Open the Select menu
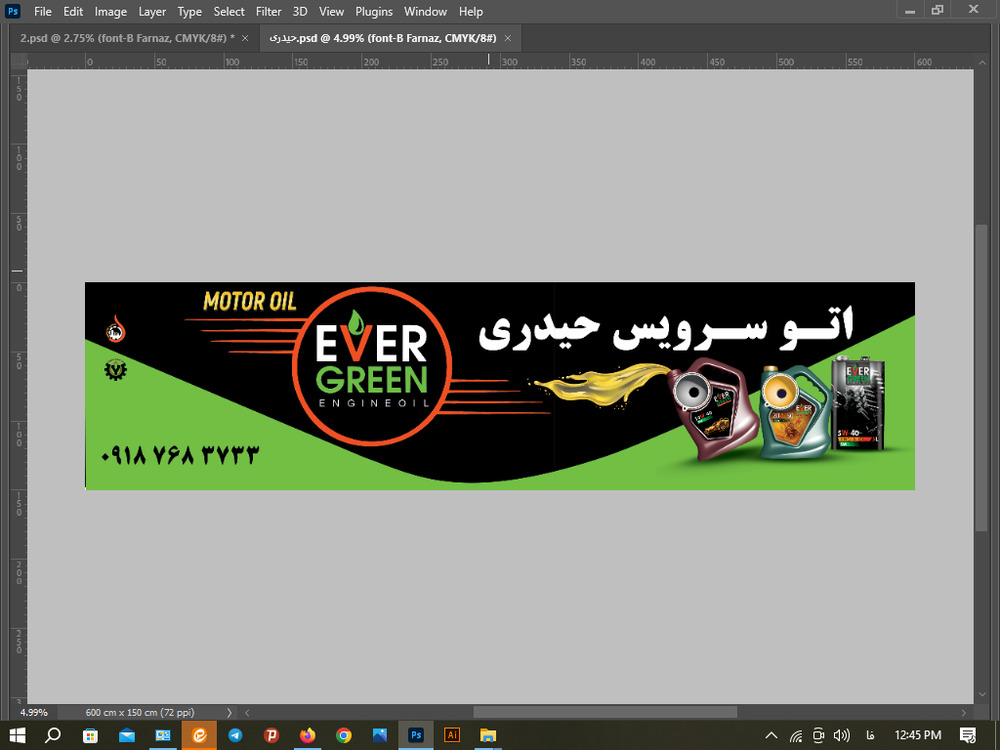The width and height of the screenshot is (1000, 750). pos(229,11)
